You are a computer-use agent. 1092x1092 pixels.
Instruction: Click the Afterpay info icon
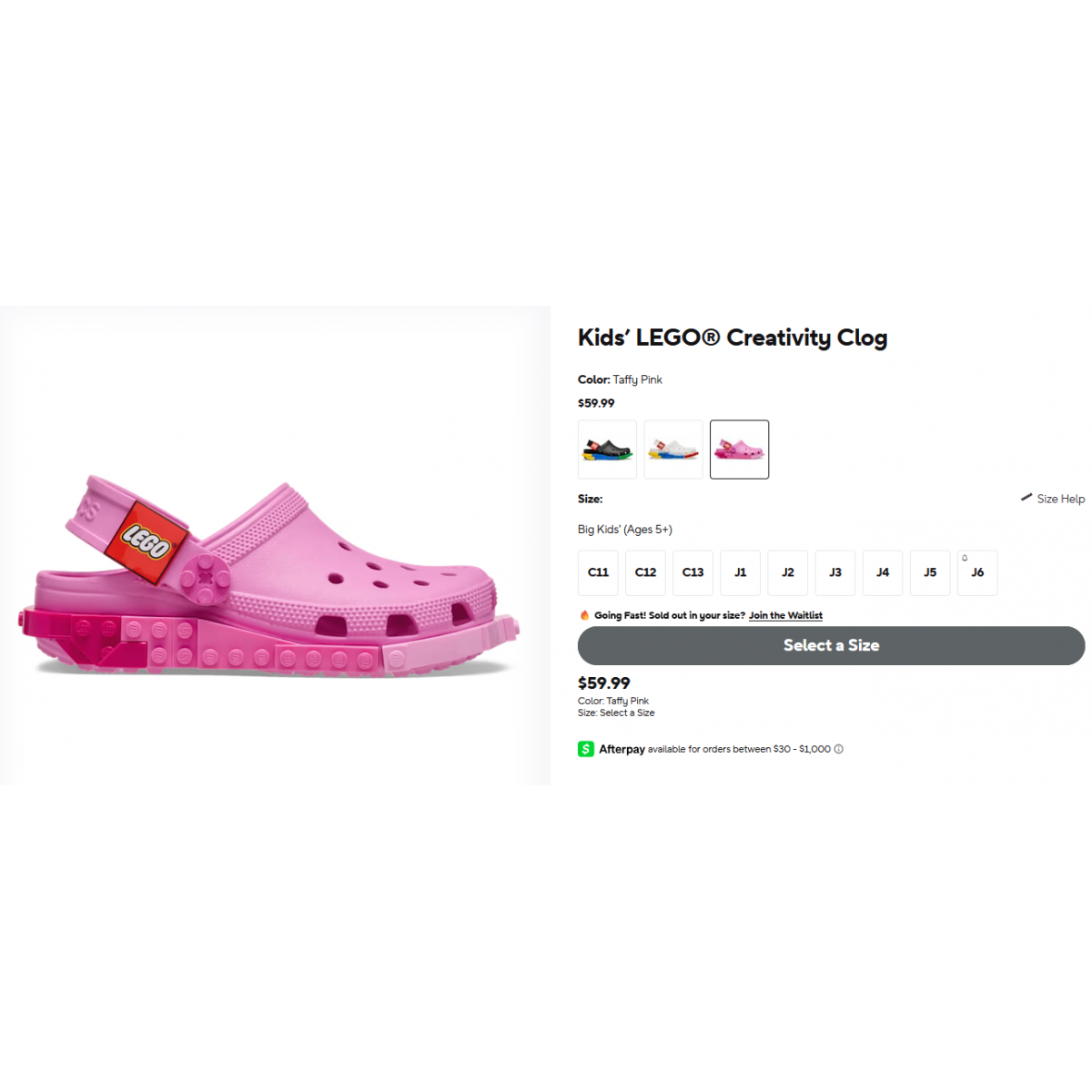click(x=839, y=749)
